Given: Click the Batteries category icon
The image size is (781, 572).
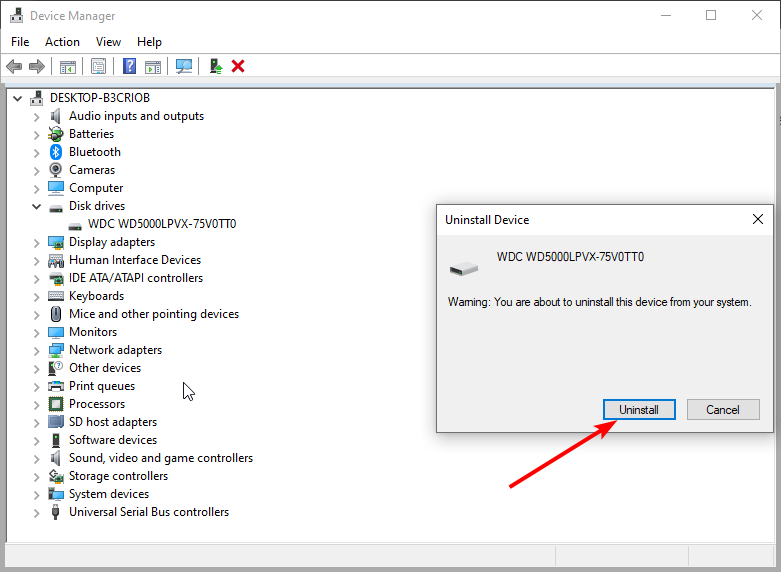Looking at the screenshot, I should [56, 134].
